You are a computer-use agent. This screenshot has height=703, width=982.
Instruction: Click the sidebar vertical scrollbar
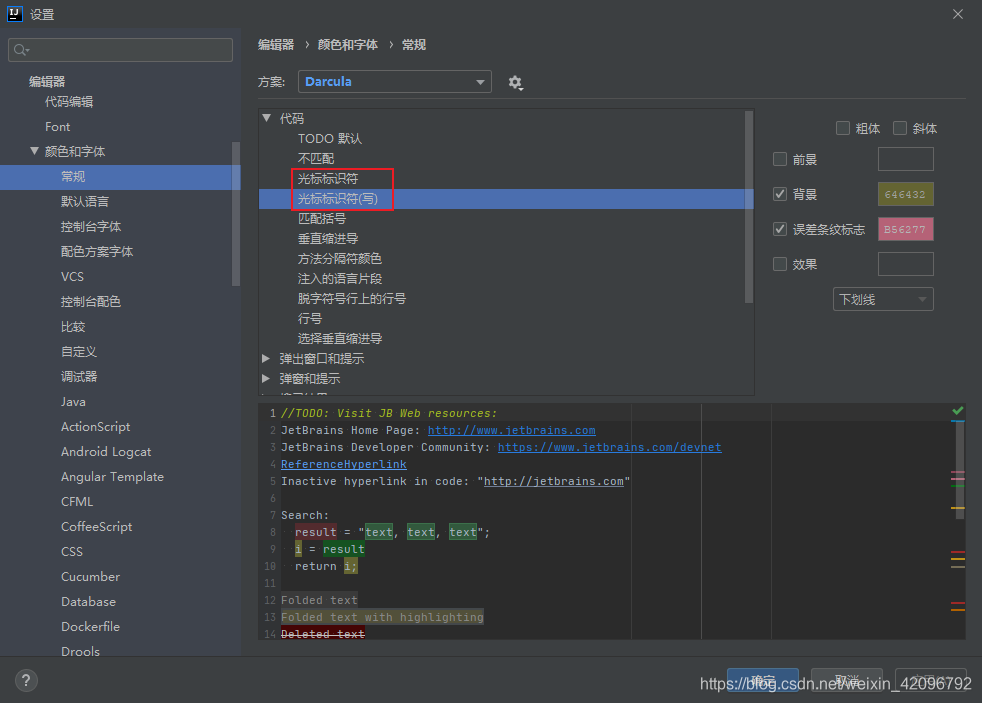tap(236, 214)
